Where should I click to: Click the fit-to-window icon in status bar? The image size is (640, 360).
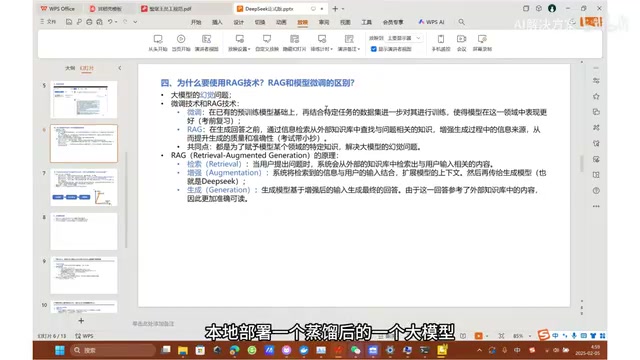(x=501, y=336)
